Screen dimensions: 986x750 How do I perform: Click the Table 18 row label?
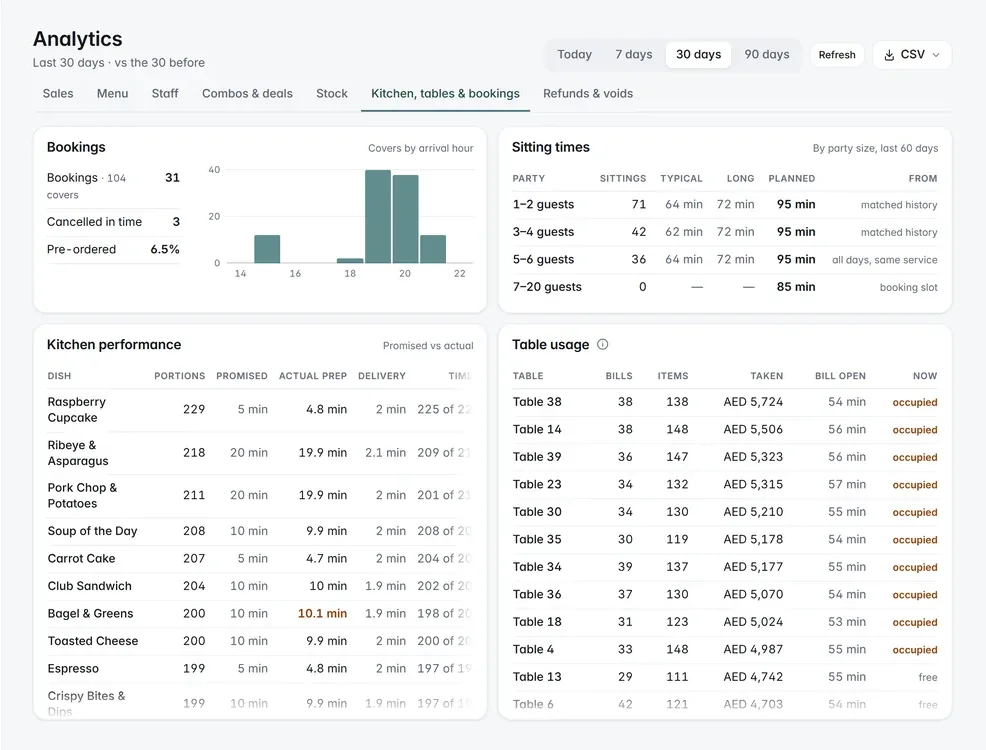tap(537, 622)
